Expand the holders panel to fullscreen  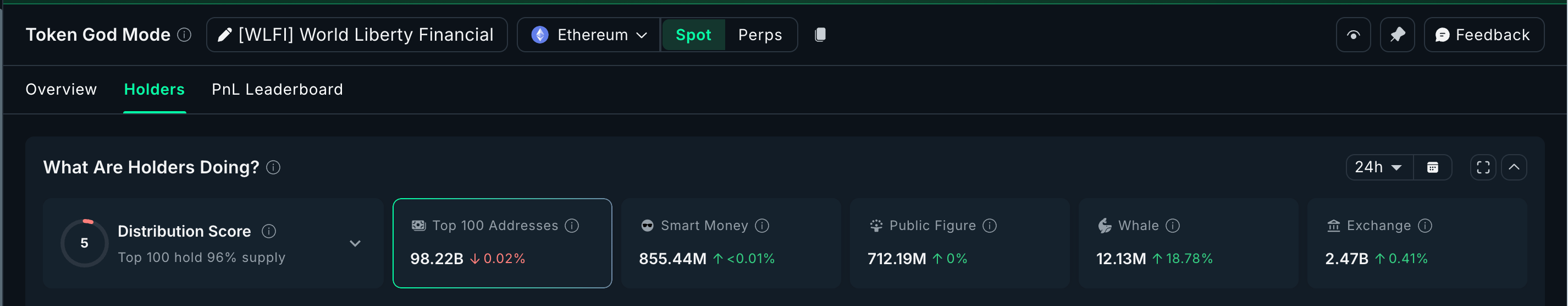pos(1483,168)
